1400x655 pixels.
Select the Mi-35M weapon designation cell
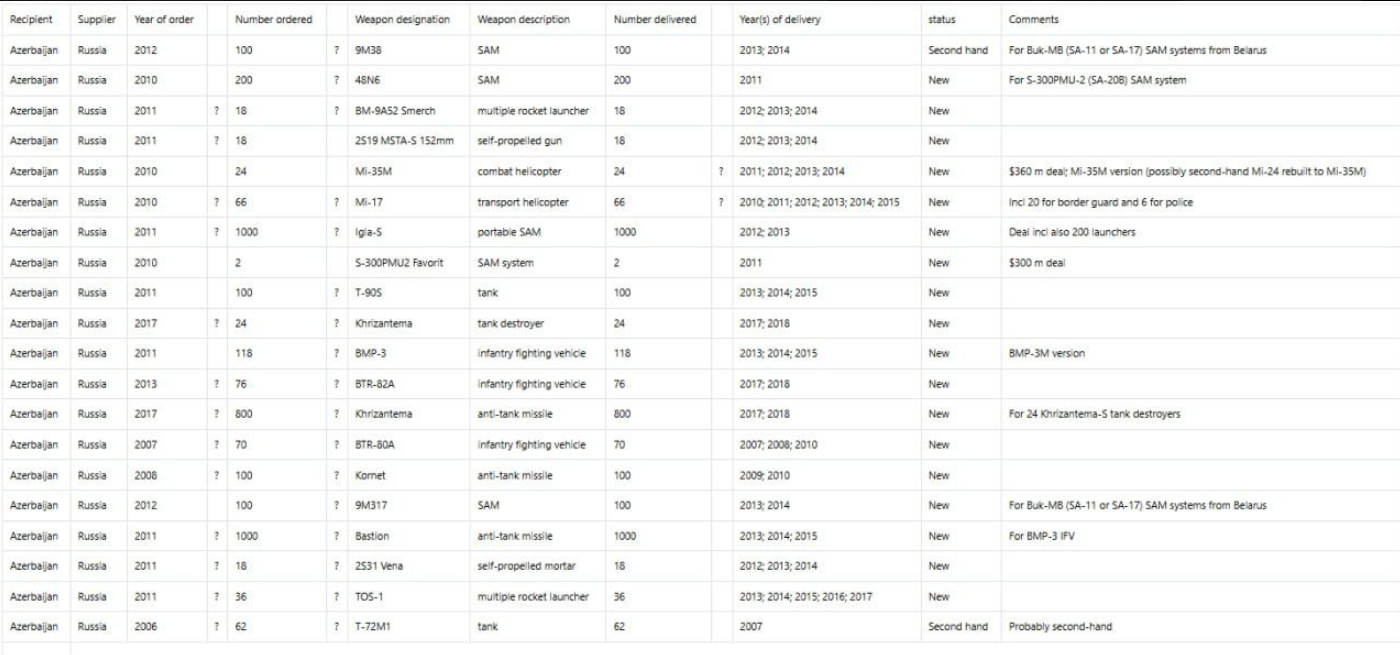[x=372, y=172]
